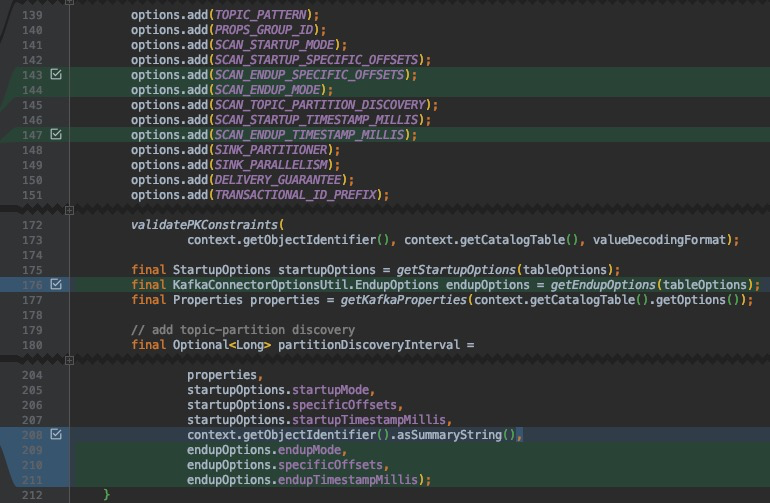770x503 pixels.
Task: Click line number 139 in gutter
Action: (32, 15)
